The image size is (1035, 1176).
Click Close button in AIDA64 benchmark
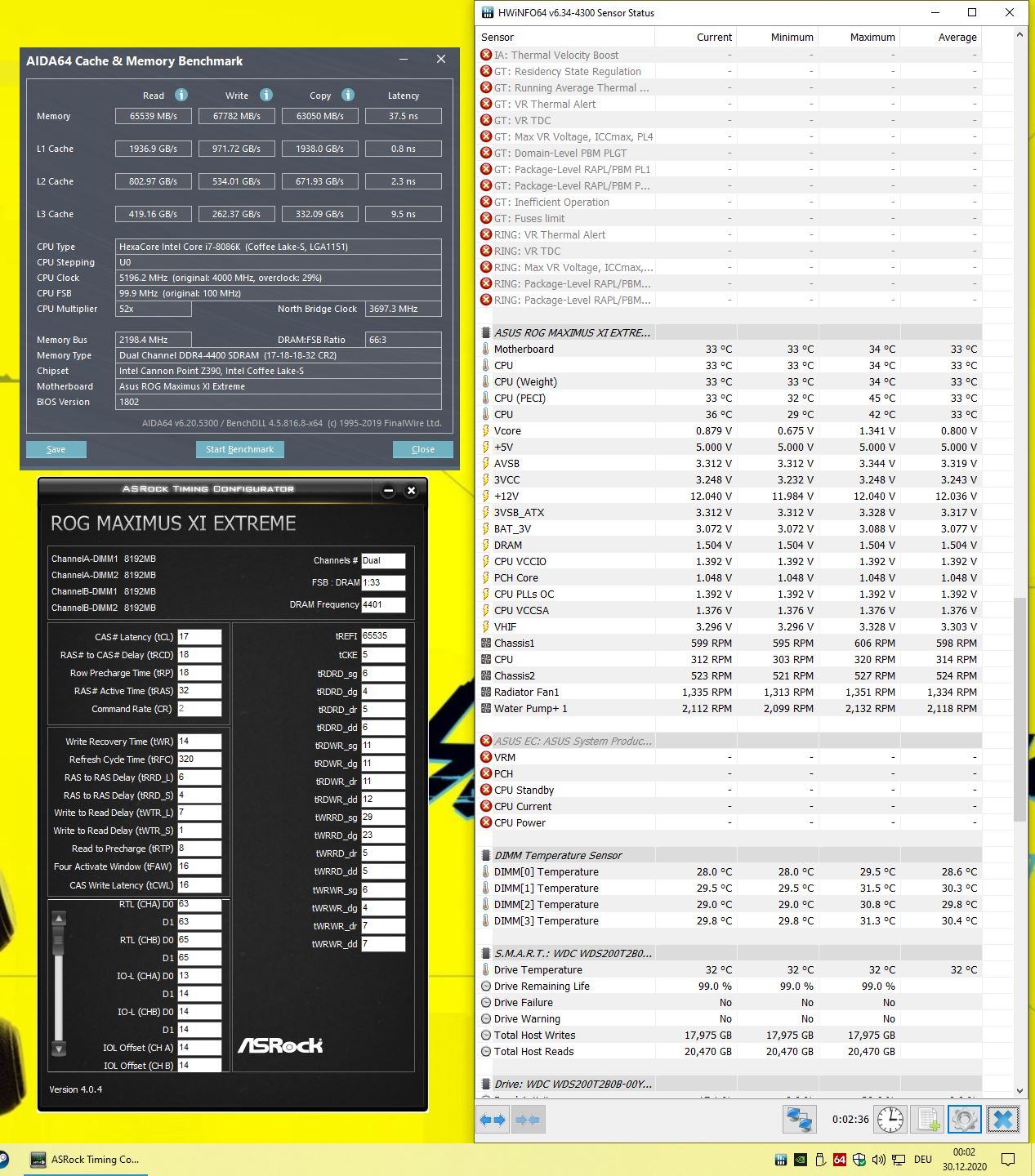click(x=423, y=449)
